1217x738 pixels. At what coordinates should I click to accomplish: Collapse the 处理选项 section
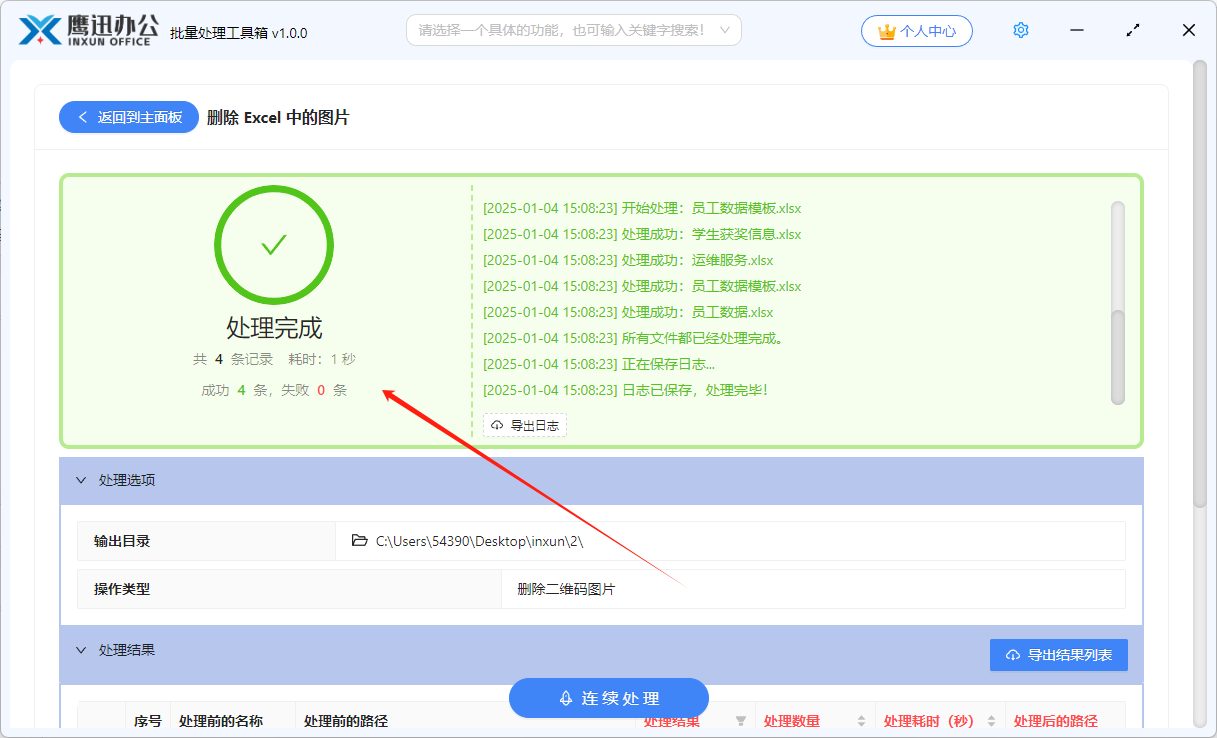[x=82, y=480]
